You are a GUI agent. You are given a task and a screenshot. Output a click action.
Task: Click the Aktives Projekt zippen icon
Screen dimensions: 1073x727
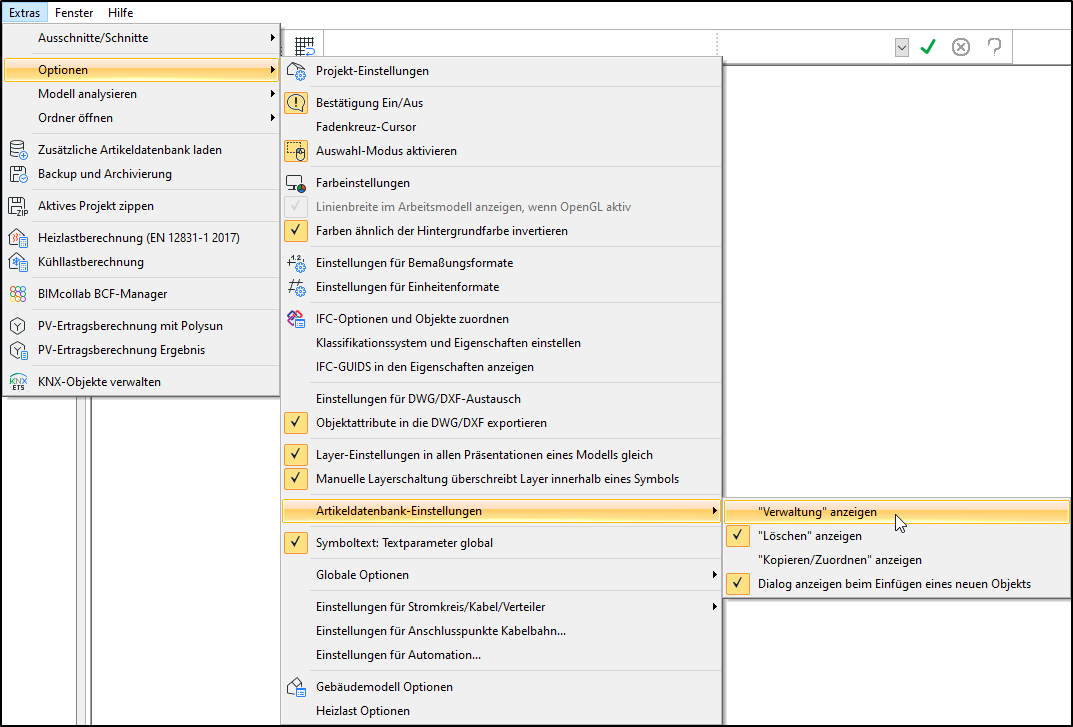coord(18,206)
